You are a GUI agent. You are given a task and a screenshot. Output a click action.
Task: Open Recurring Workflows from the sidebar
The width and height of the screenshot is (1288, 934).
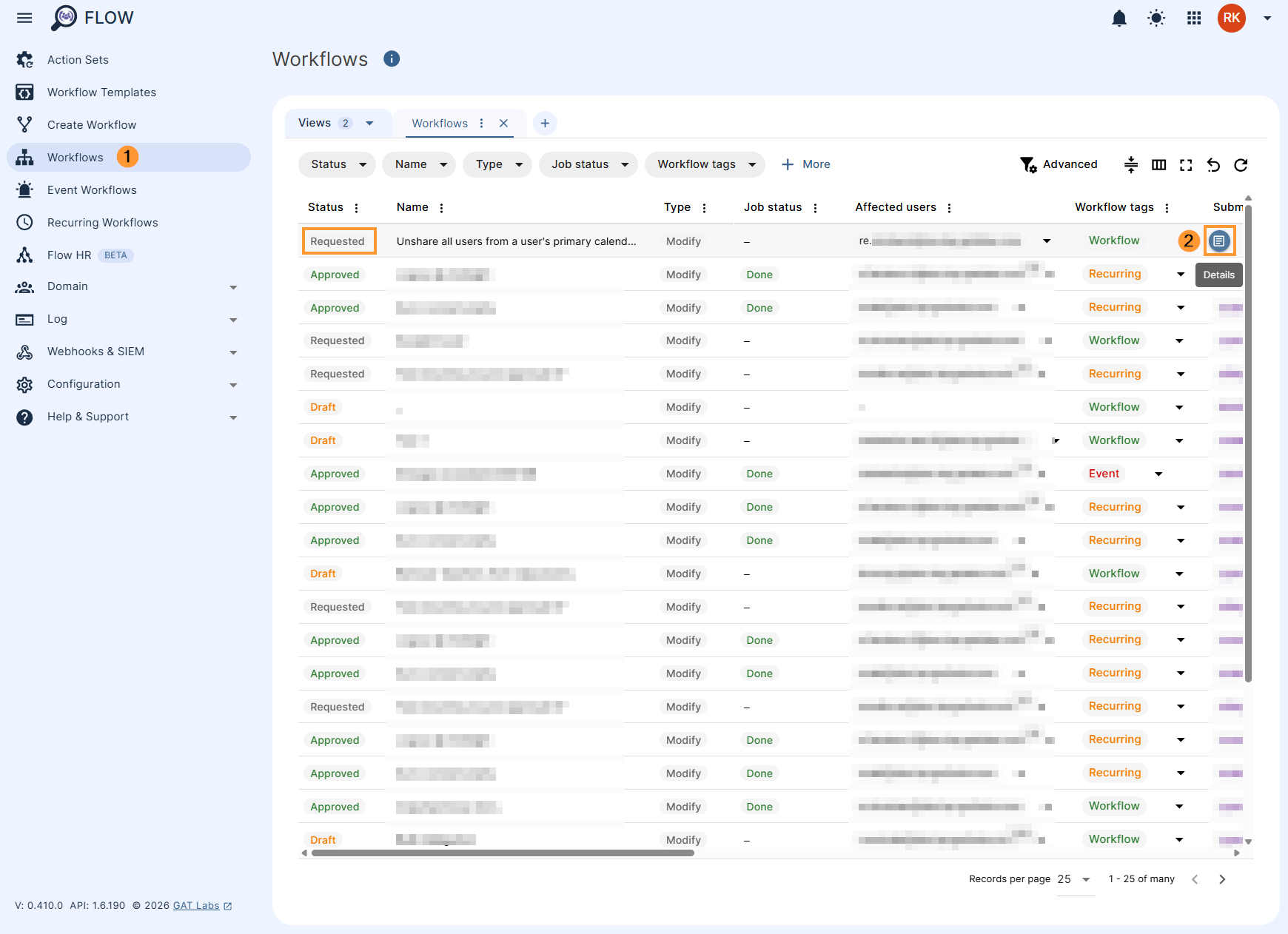pos(102,222)
